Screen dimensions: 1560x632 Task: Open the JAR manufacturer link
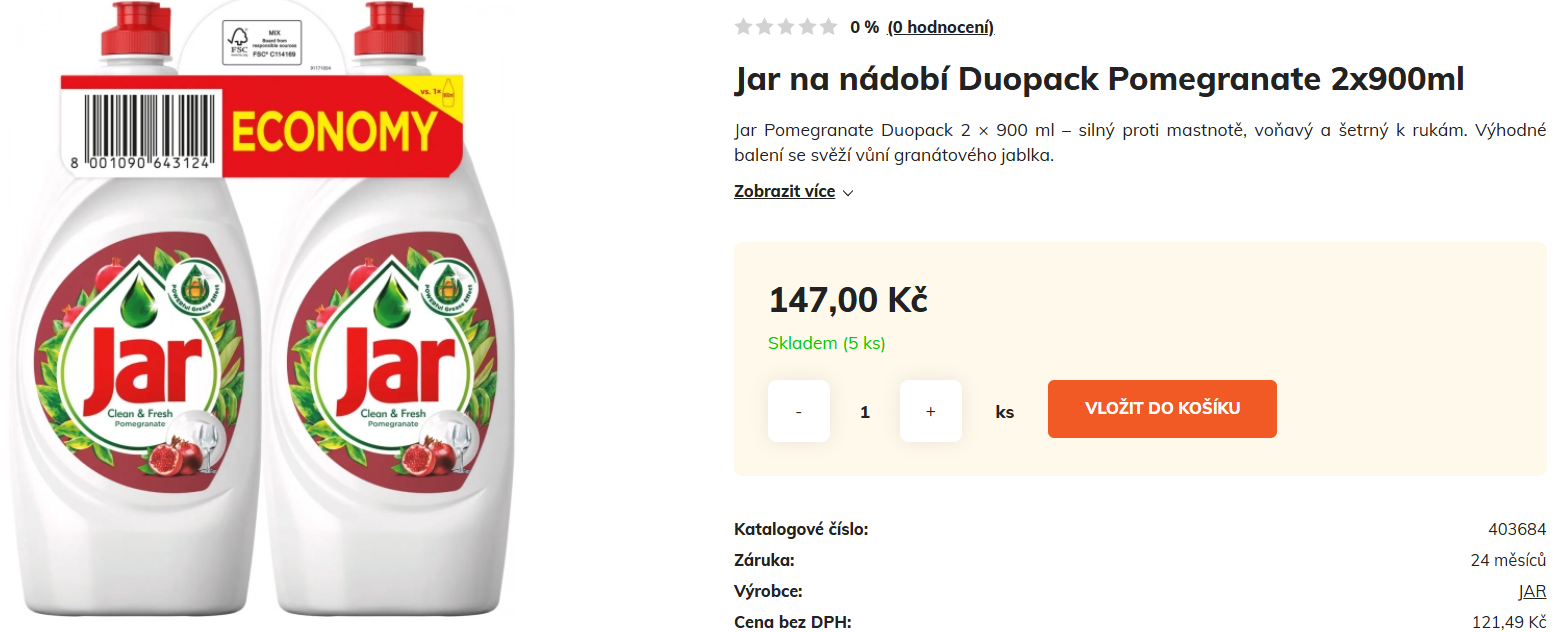tap(1532, 591)
